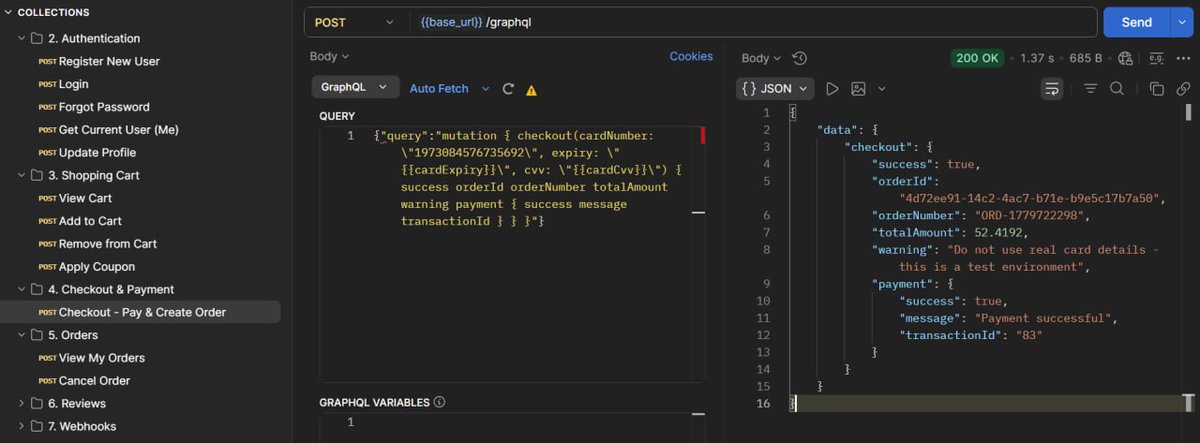Open the response Body dropdown

(x=762, y=58)
